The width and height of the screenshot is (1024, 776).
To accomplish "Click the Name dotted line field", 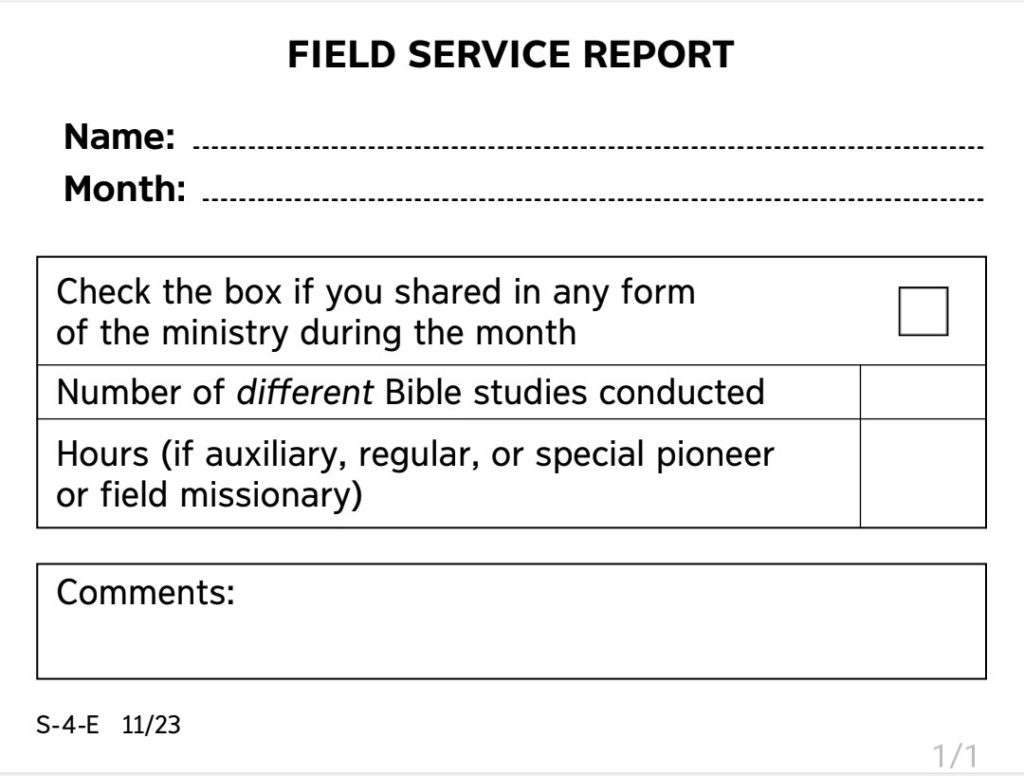I will 588,146.
